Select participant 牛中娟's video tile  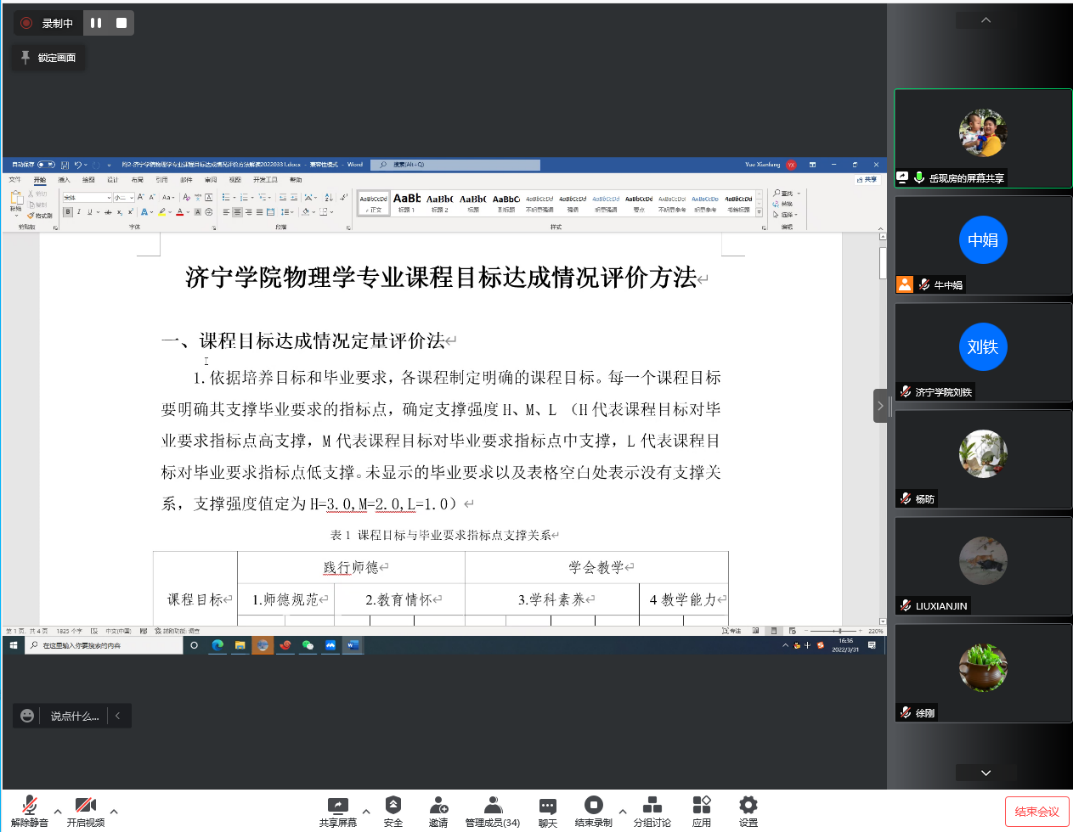[983, 245]
